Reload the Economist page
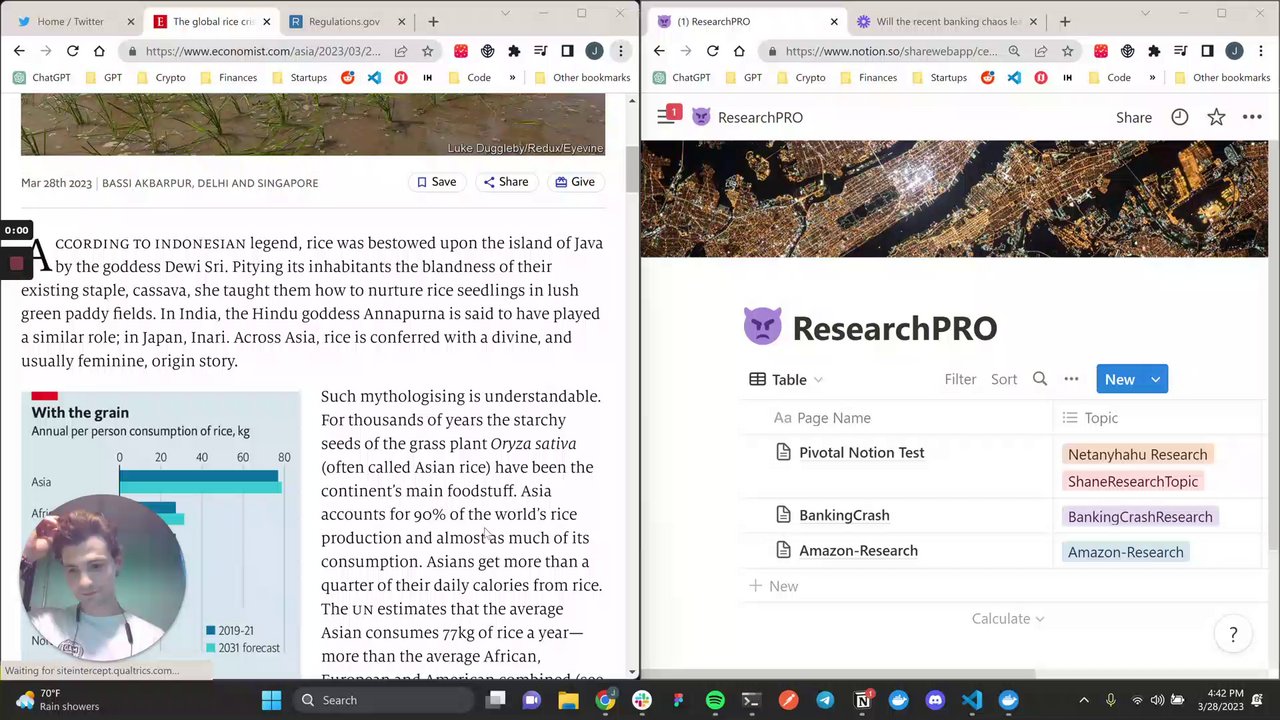Screen dimensions: 1280x720 (72, 51)
